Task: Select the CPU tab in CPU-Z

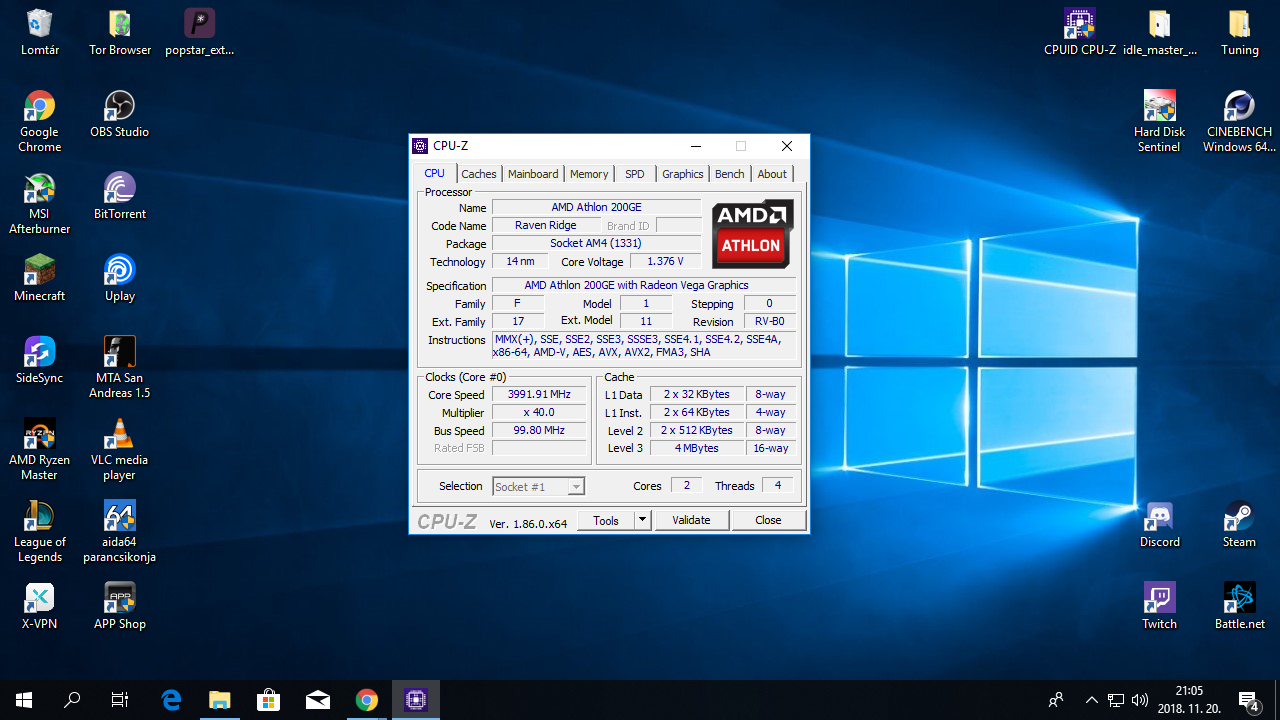Action: coord(435,173)
